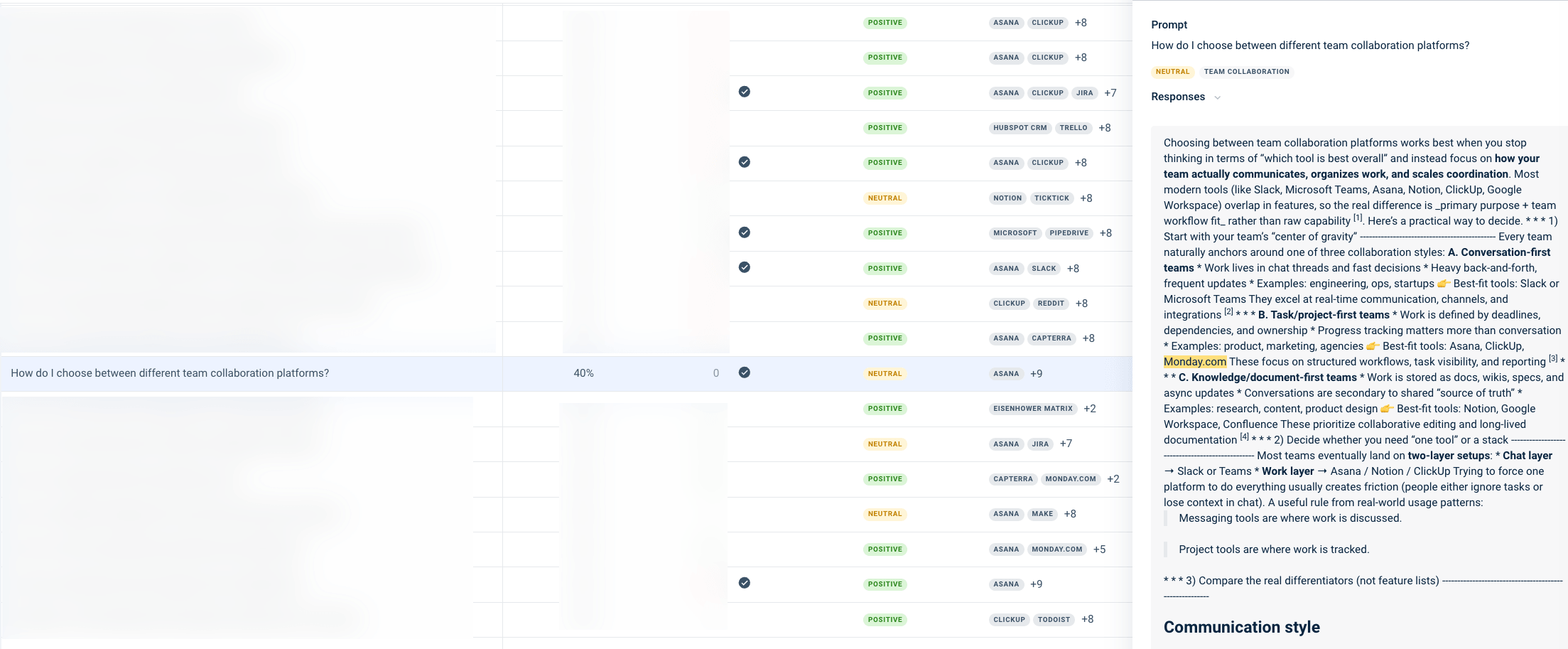The height and width of the screenshot is (649, 1568).
Task: Select the 'How do I choose between different team collaboration platforms?' table row
Action: tap(566, 373)
